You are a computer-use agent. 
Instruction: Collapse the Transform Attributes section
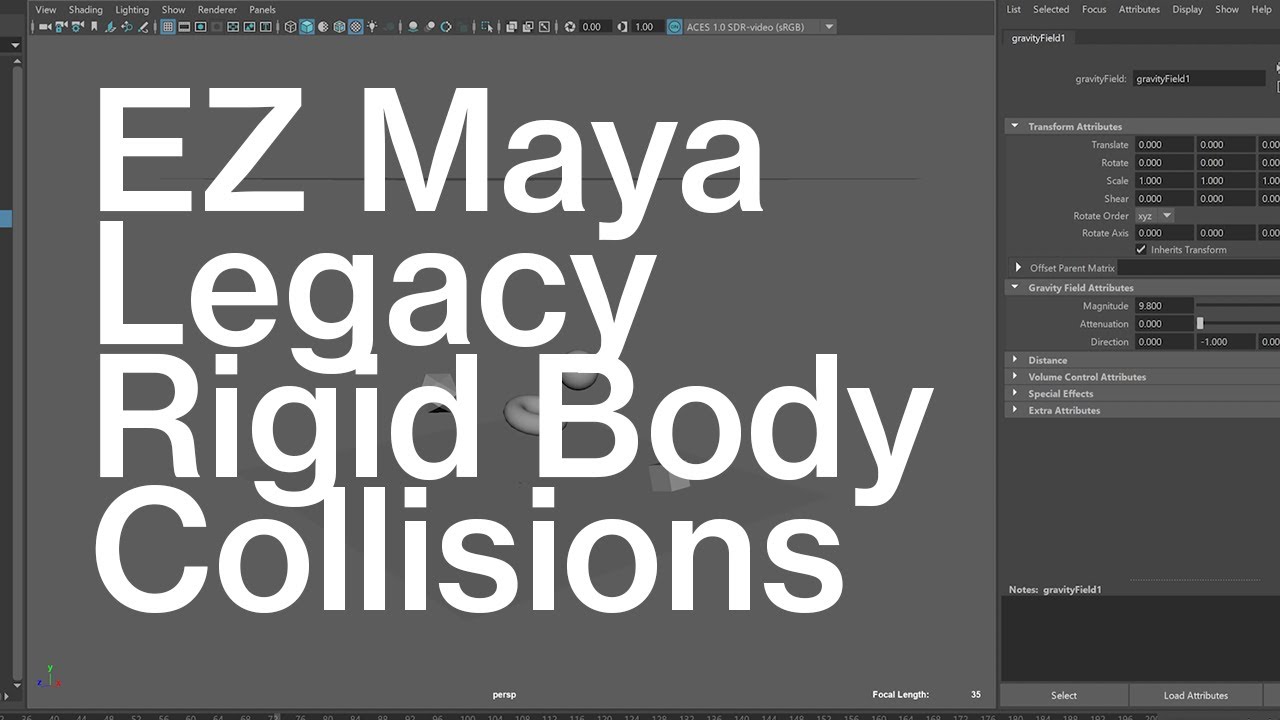(1015, 127)
